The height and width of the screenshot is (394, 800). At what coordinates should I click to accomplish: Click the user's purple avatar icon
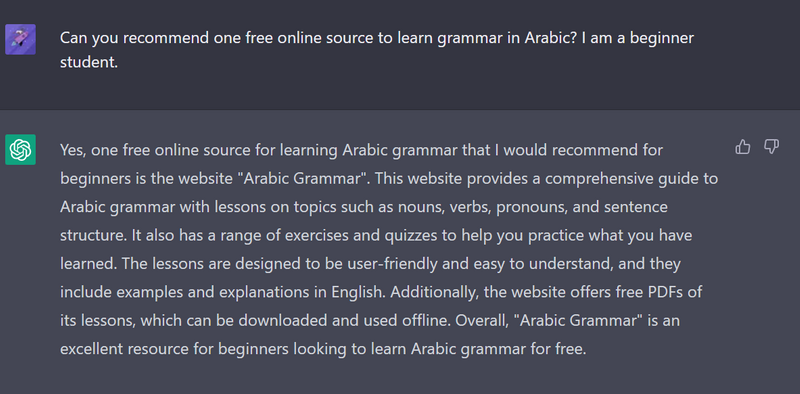[x=20, y=39]
